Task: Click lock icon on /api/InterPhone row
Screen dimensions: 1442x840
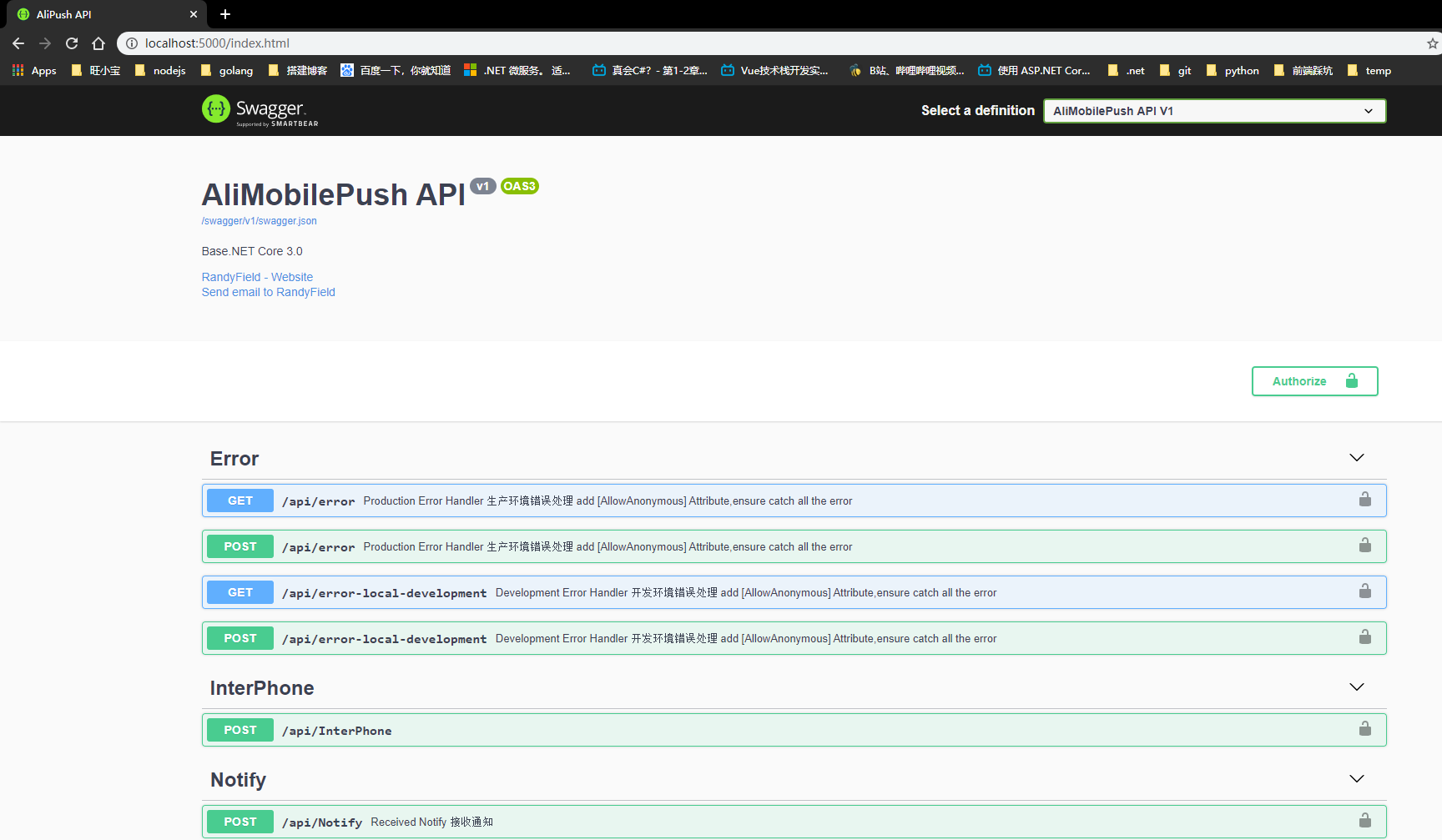Action: point(1365,729)
